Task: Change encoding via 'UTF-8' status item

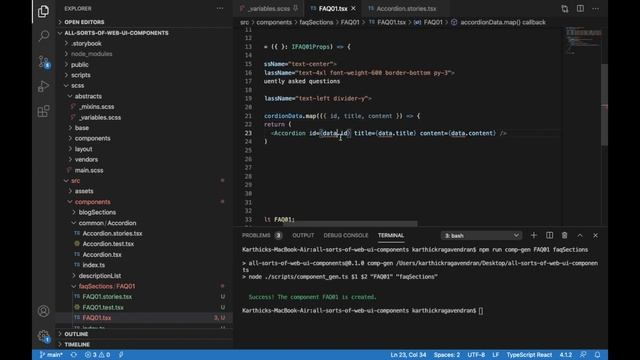Action: click(x=476, y=355)
